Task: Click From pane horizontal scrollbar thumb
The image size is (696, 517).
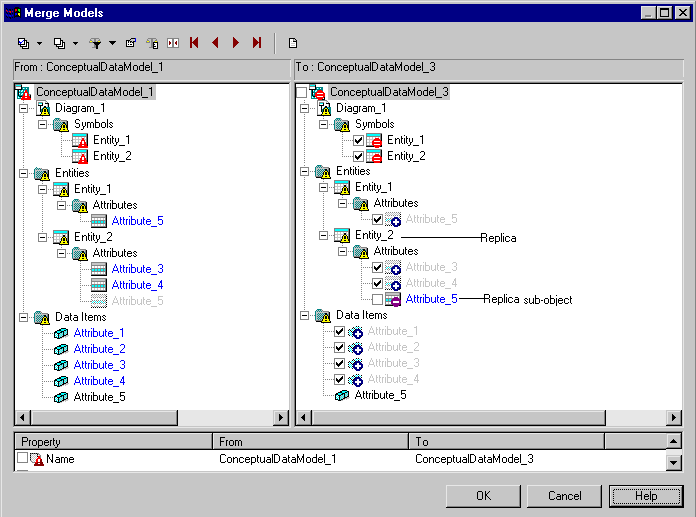Action: coord(104,418)
